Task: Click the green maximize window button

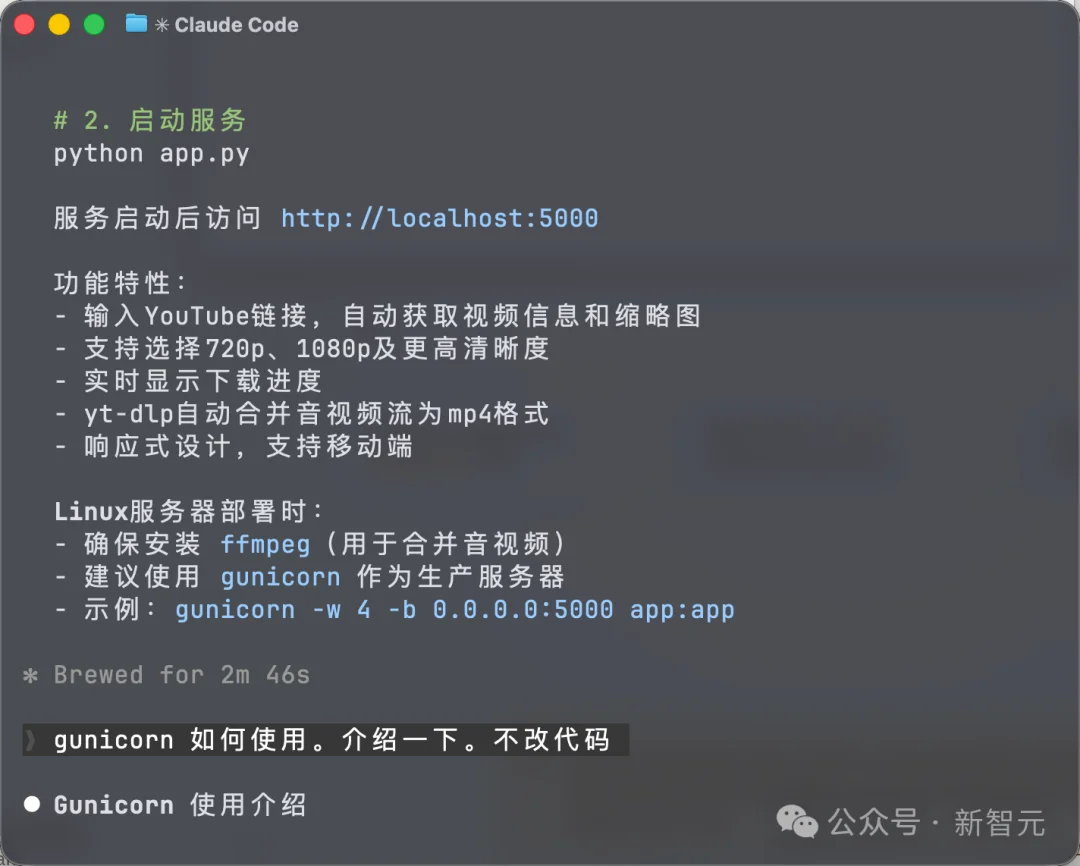Action: [94, 25]
